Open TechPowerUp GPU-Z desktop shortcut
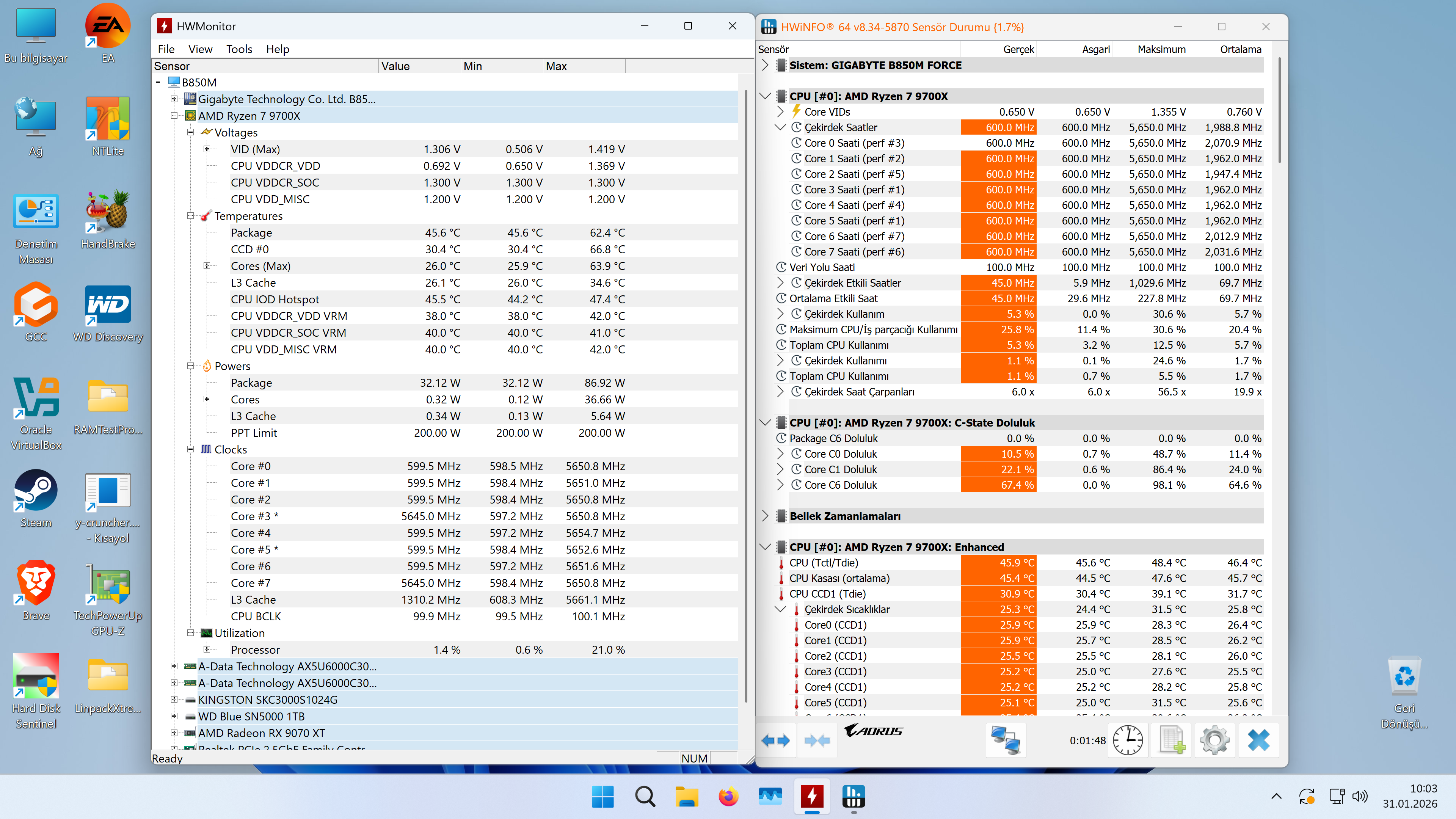This screenshot has width=1456, height=819. 107,599
